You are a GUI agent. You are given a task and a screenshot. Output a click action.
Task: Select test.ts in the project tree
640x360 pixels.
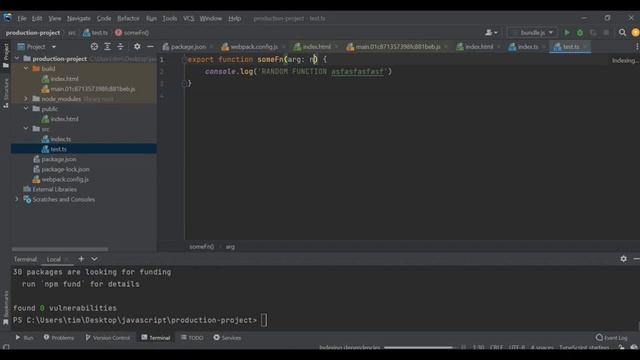[x=58, y=149]
